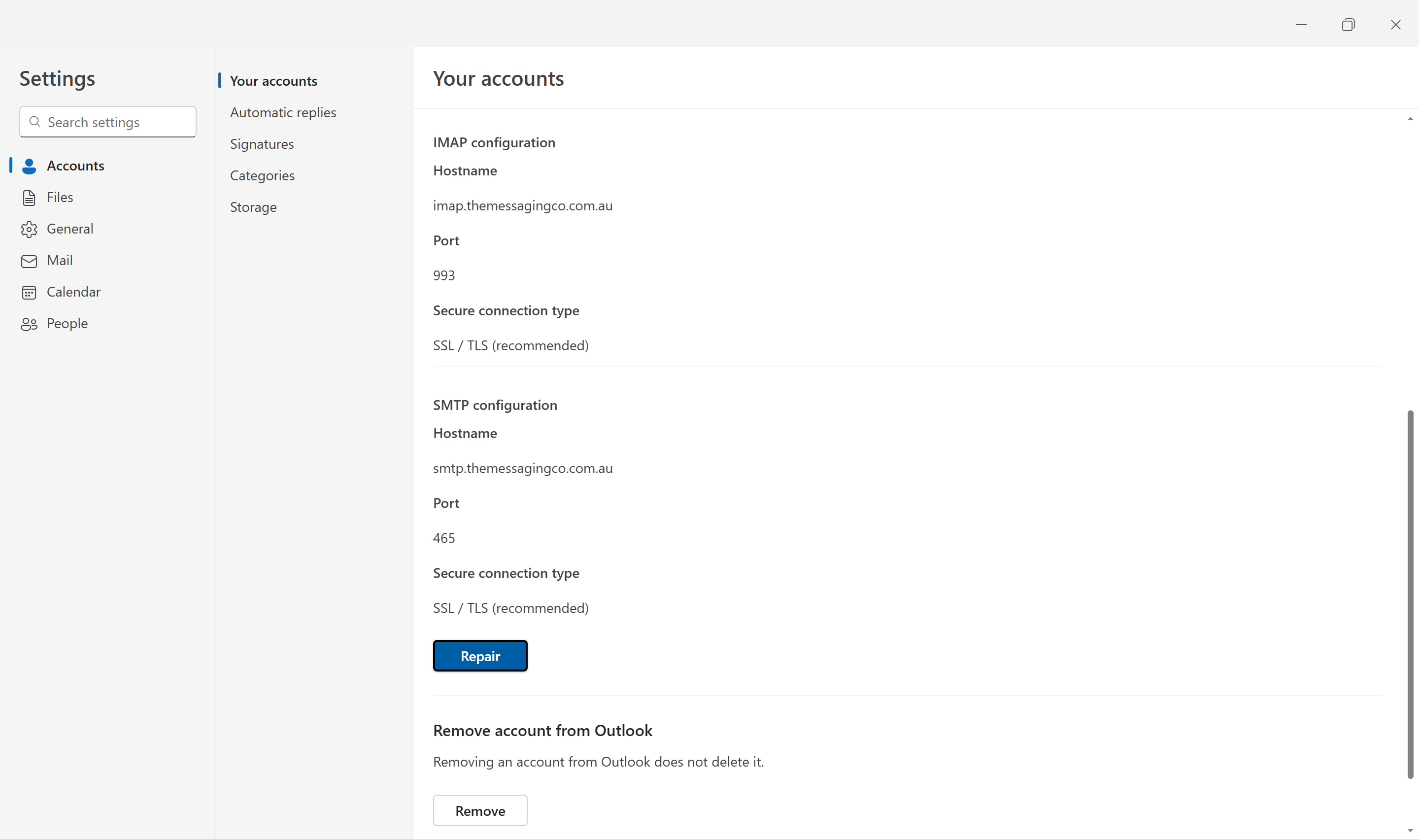Click the IMAP configuration heading
1419x840 pixels.
click(x=494, y=143)
